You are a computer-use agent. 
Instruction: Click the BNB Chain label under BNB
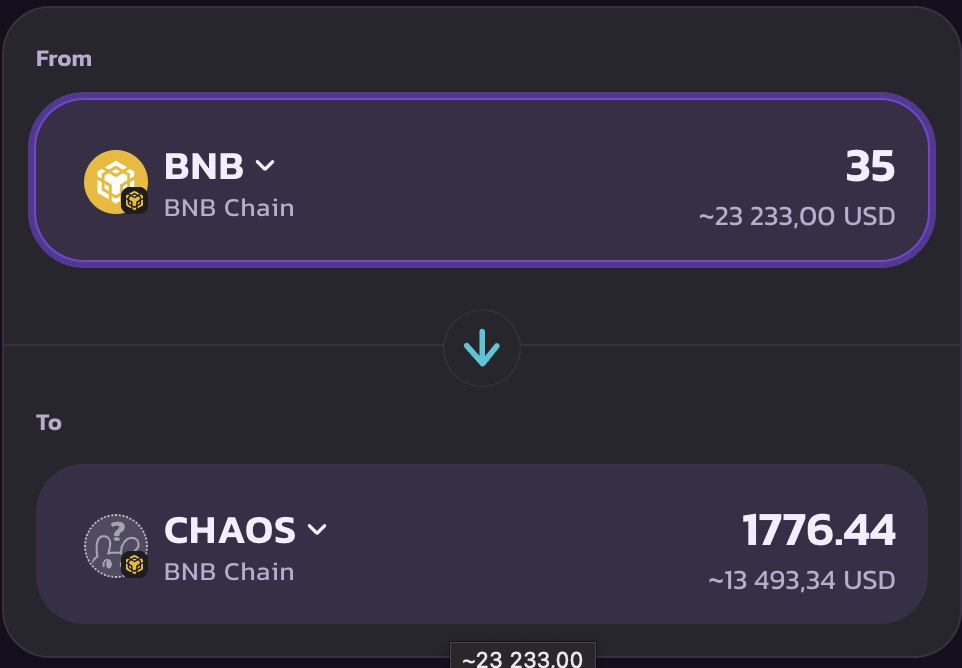(229, 208)
